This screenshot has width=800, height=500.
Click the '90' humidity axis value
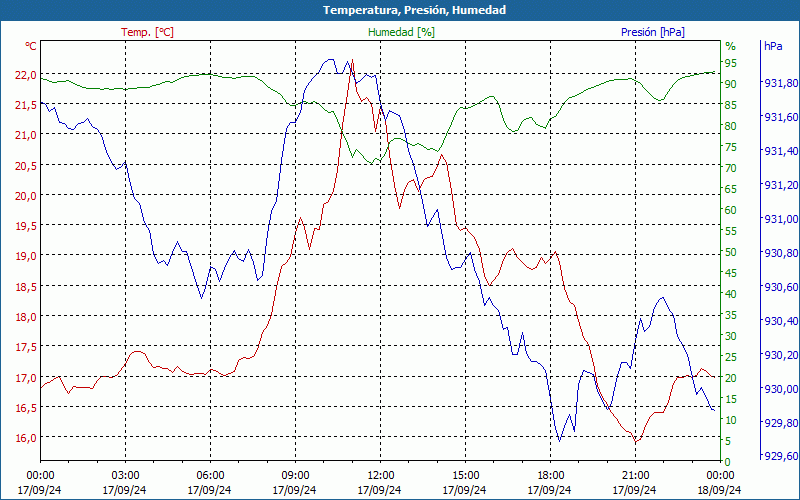(x=731, y=84)
